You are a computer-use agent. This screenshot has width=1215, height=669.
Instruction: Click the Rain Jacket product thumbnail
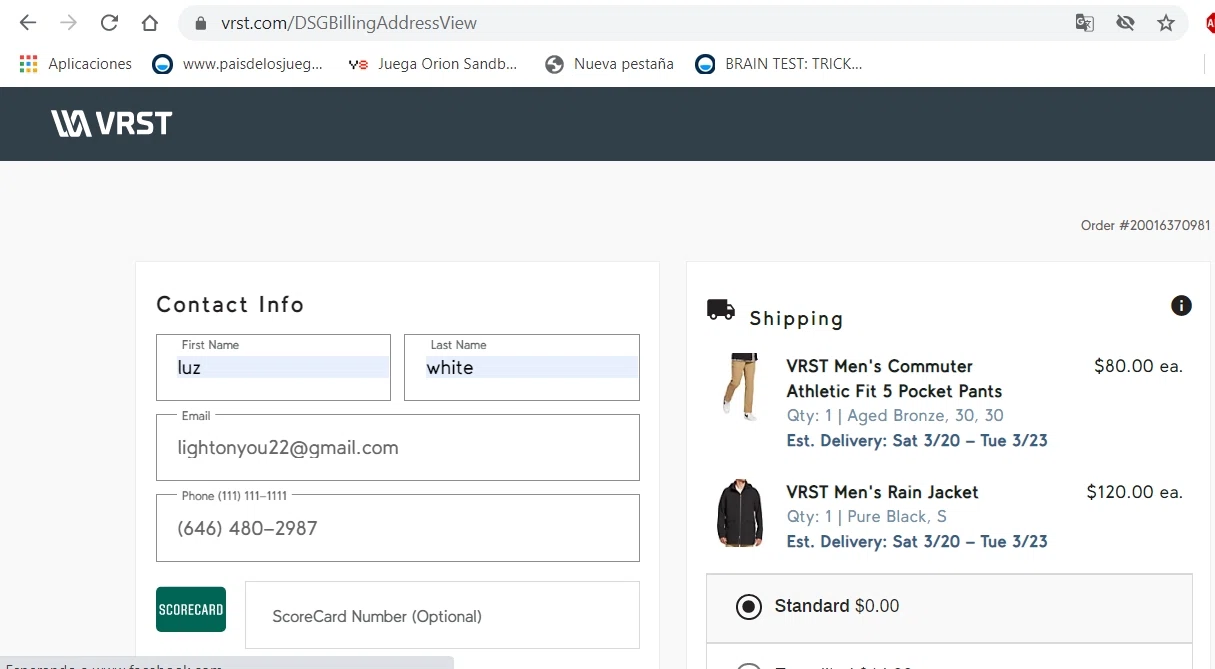coord(740,513)
